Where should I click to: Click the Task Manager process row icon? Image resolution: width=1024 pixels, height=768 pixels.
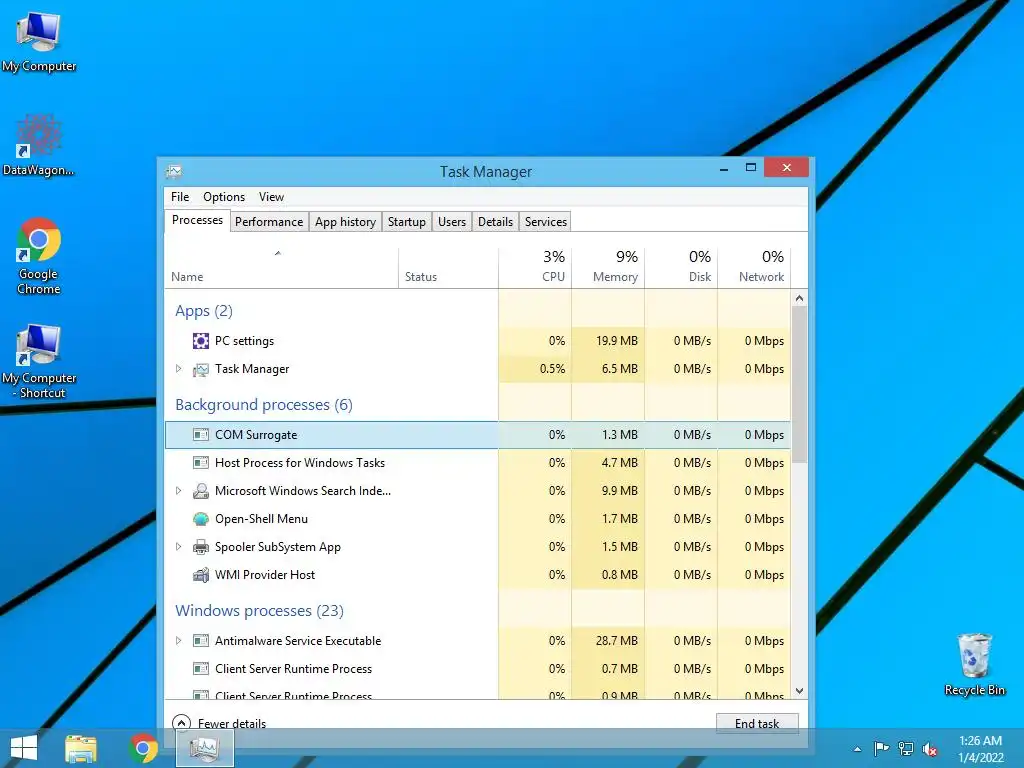coord(200,370)
